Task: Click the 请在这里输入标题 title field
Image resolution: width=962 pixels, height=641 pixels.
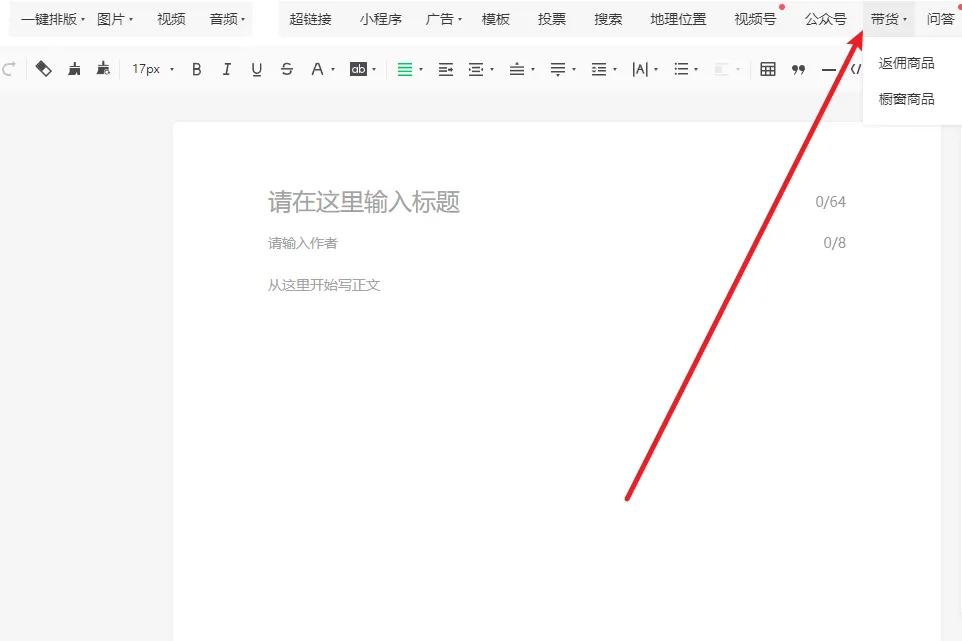Action: point(364,202)
